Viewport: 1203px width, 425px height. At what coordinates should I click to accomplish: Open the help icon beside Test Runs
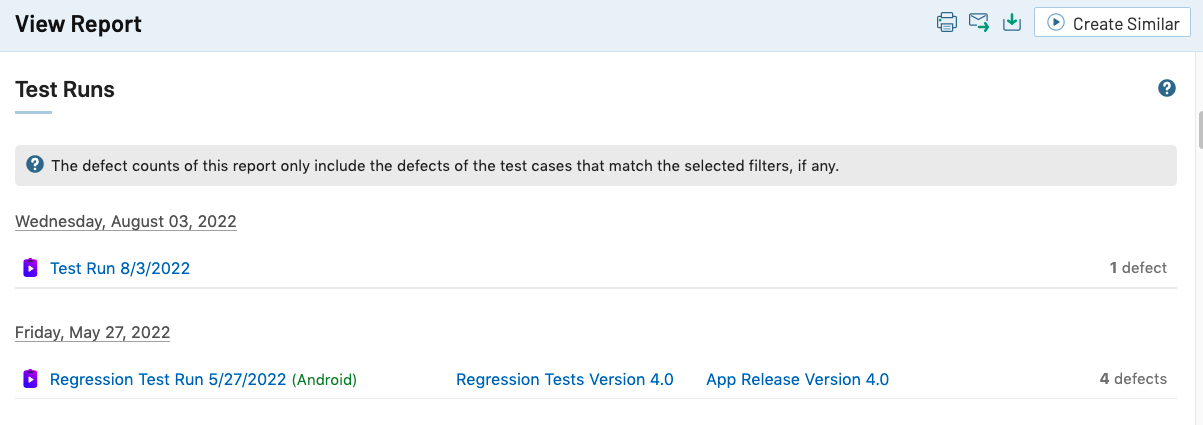pyautogui.click(x=1166, y=89)
